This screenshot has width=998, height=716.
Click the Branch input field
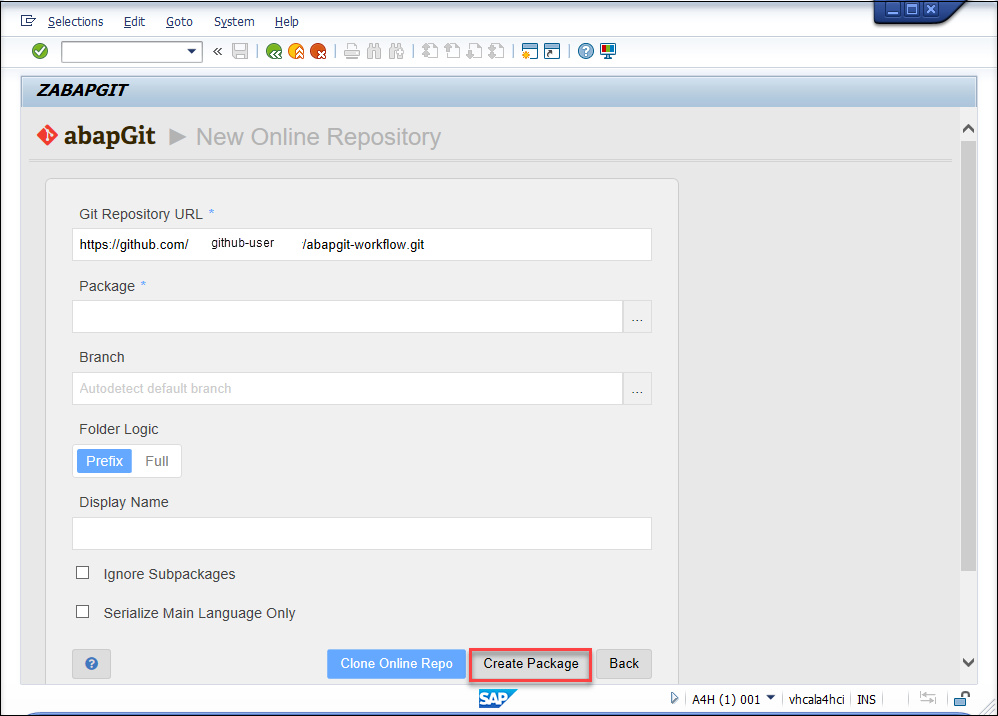tap(348, 388)
